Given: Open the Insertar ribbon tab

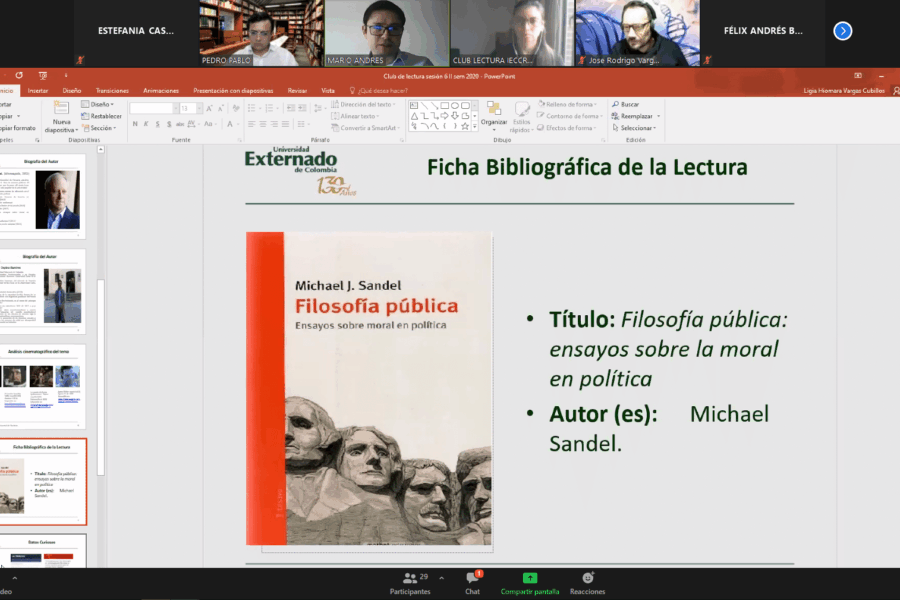Looking at the screenshot, I should pos(38,90).
